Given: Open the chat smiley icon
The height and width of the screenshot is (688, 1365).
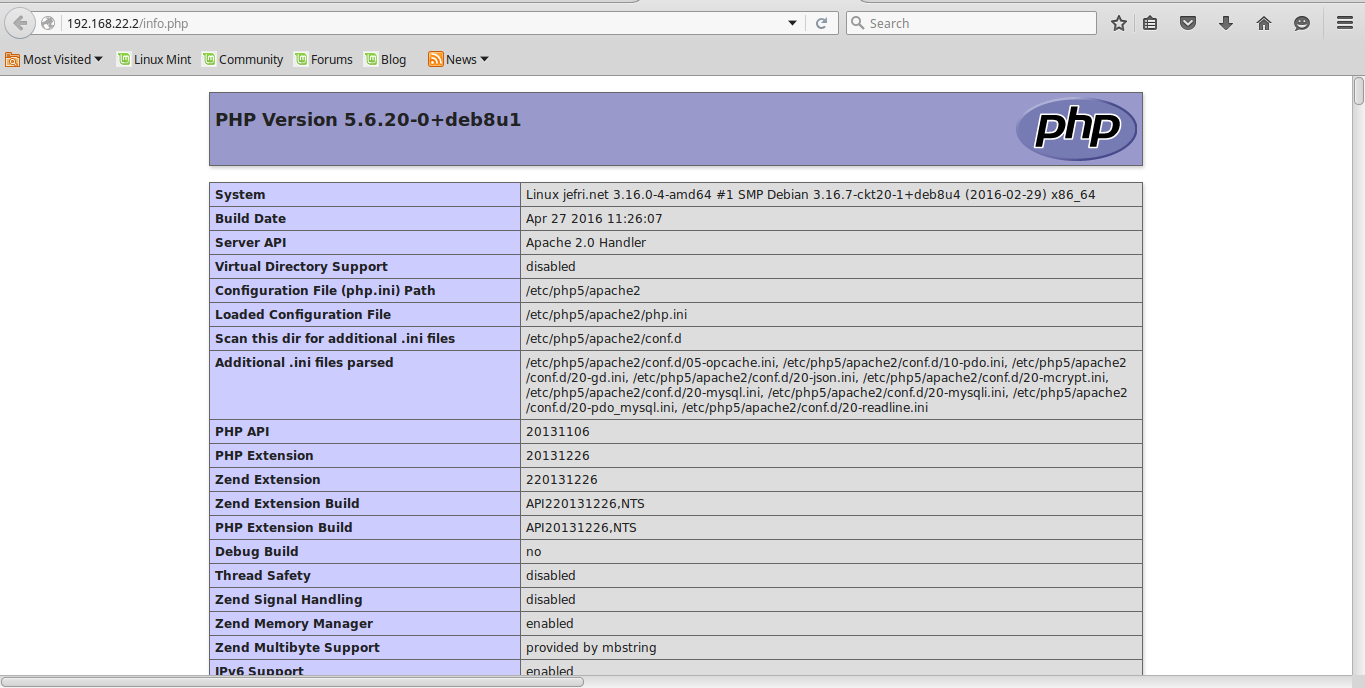Looking at the screenshot, I should click(x=1302, y=23).
